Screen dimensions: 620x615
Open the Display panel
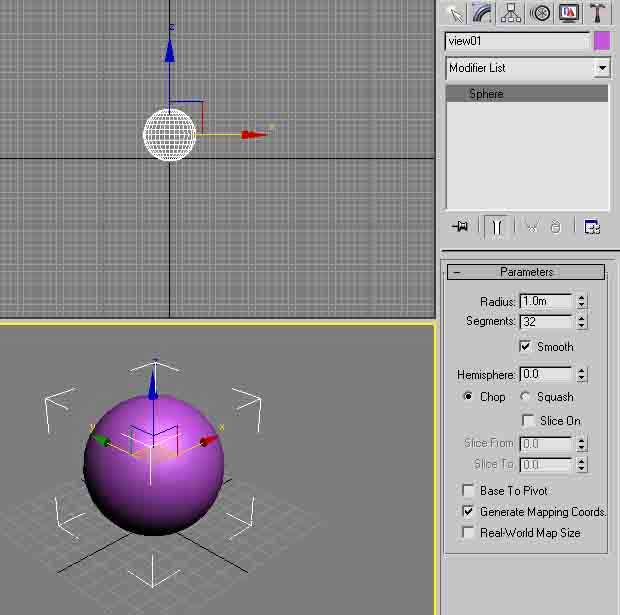pos(569,13)
